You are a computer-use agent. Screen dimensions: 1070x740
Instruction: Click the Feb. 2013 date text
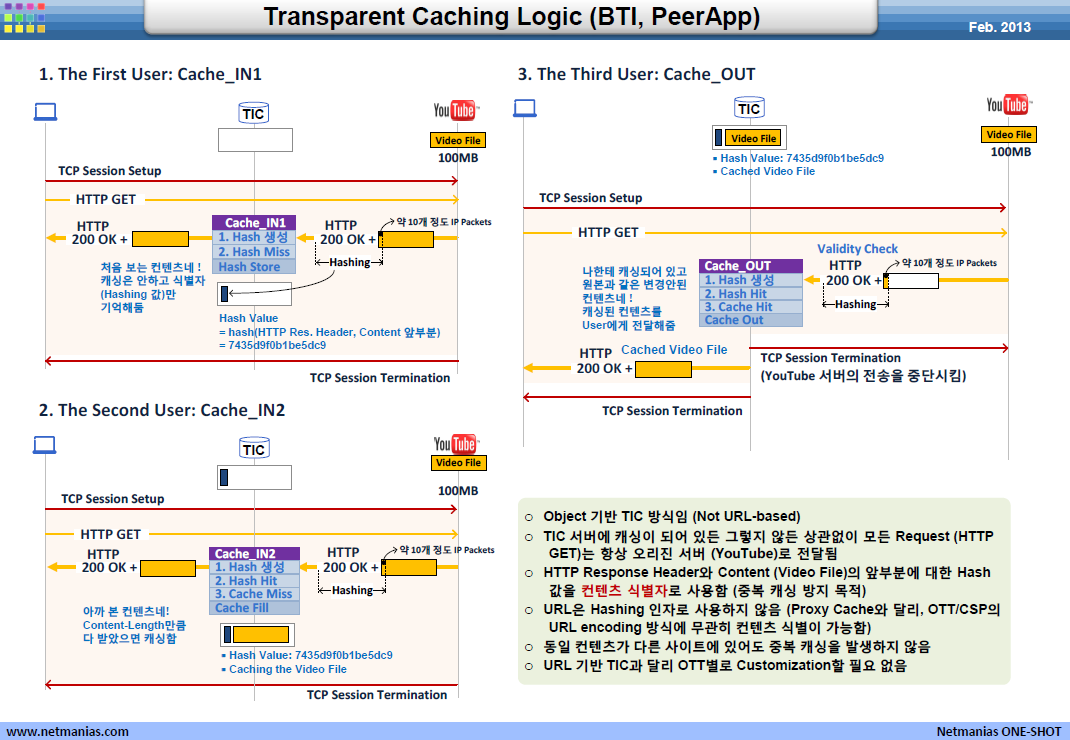tap(999, 27)
